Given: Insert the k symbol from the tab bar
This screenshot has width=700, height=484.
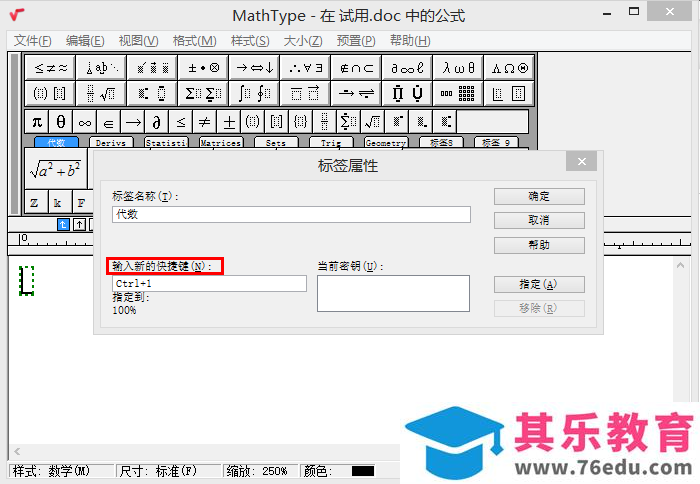Looking at the screenshot, I should pos(58,203).
